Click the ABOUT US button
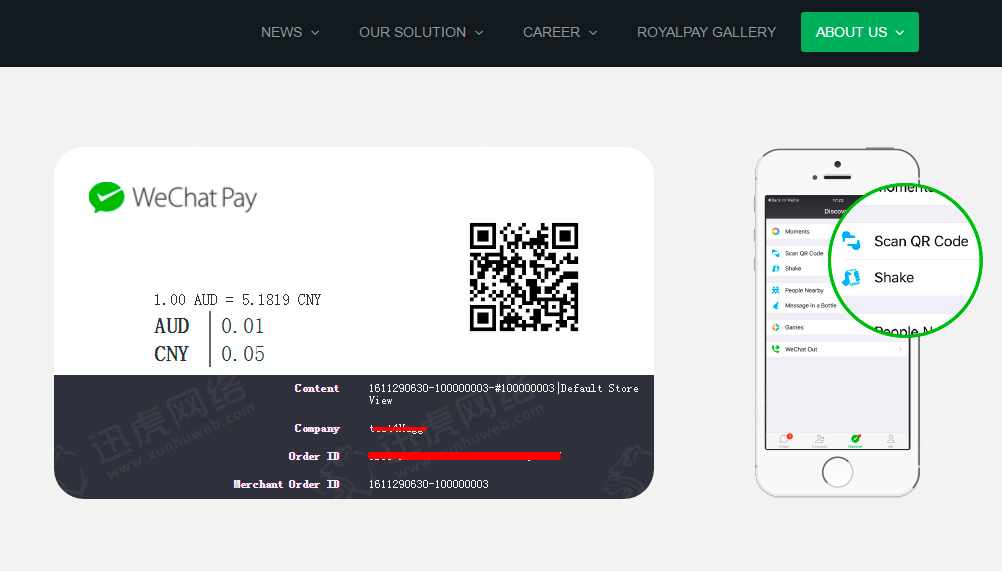1002x571 pixels. pos(859,32)
